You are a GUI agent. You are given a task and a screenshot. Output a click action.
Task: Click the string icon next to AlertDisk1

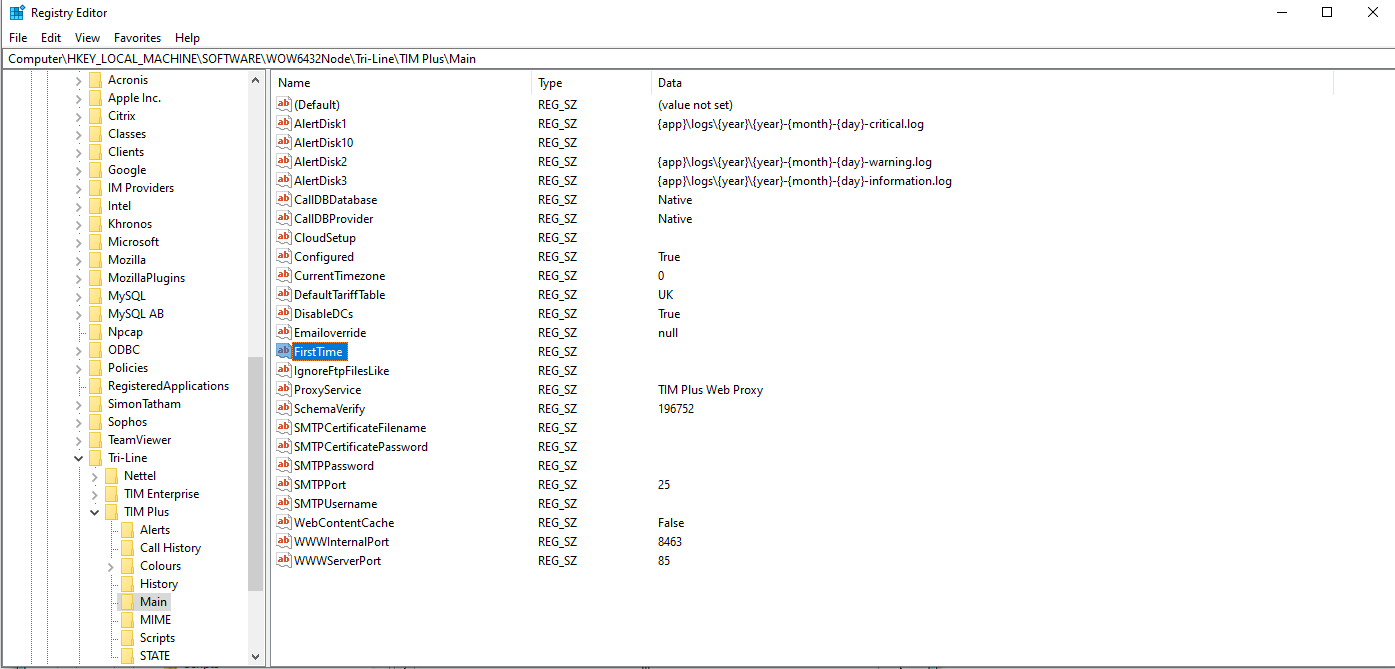(284, 123)
